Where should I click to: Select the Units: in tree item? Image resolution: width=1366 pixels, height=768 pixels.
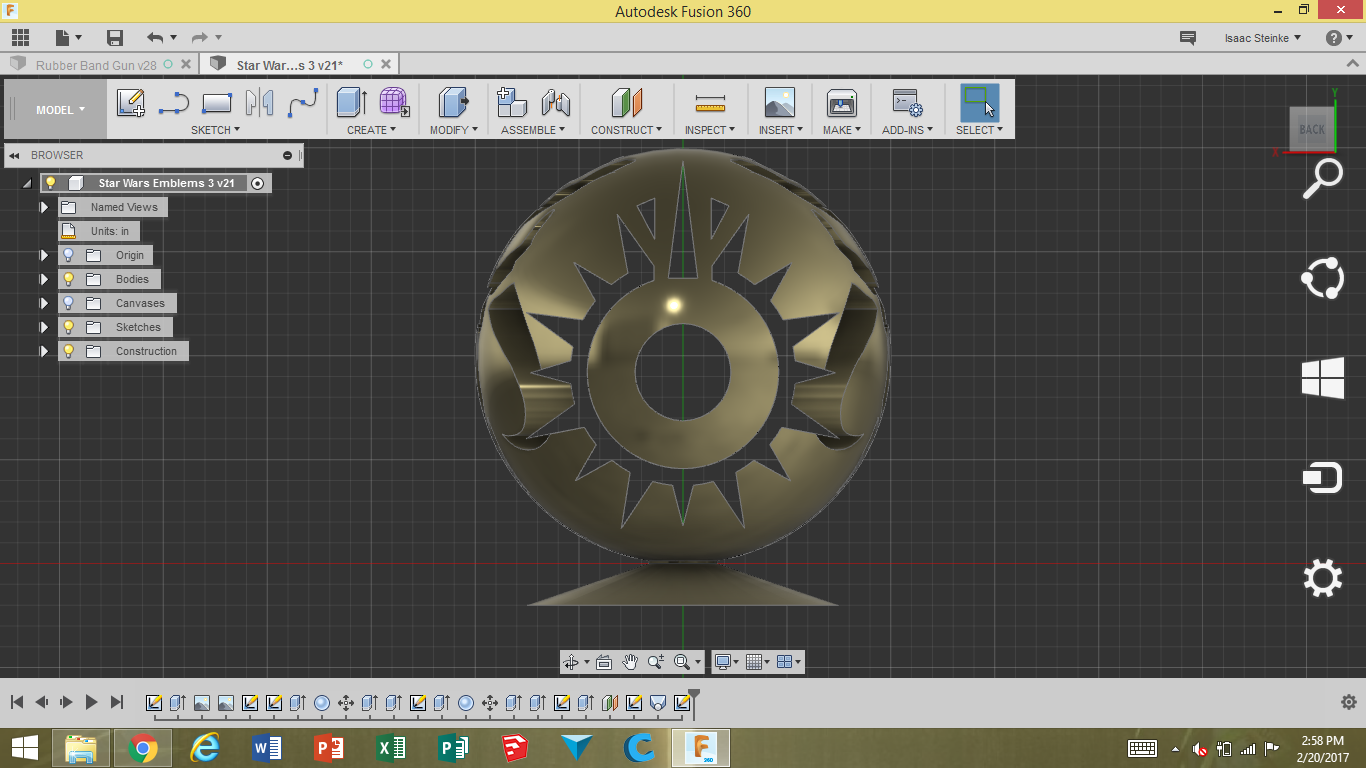pyautogui.click(x=98, y=231)
